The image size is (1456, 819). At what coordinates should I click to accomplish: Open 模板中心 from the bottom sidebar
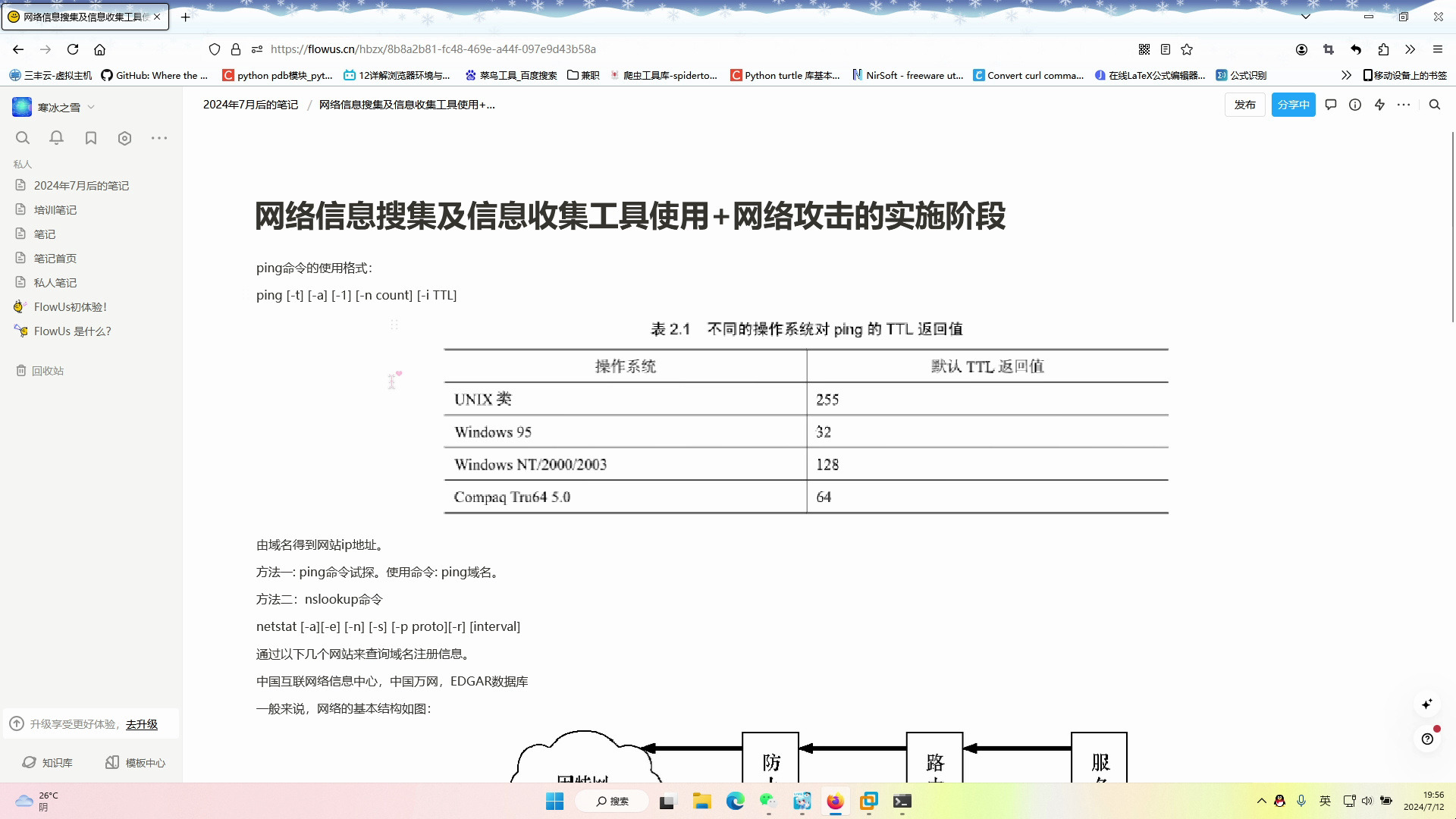(135, 762)
